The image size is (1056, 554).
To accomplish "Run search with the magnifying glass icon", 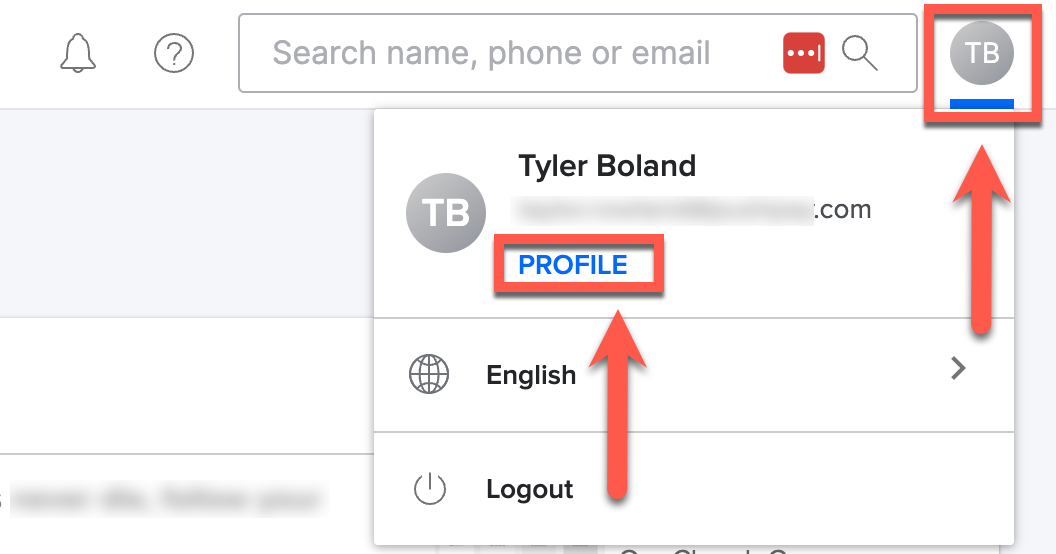I will click(x=860, y=53).
